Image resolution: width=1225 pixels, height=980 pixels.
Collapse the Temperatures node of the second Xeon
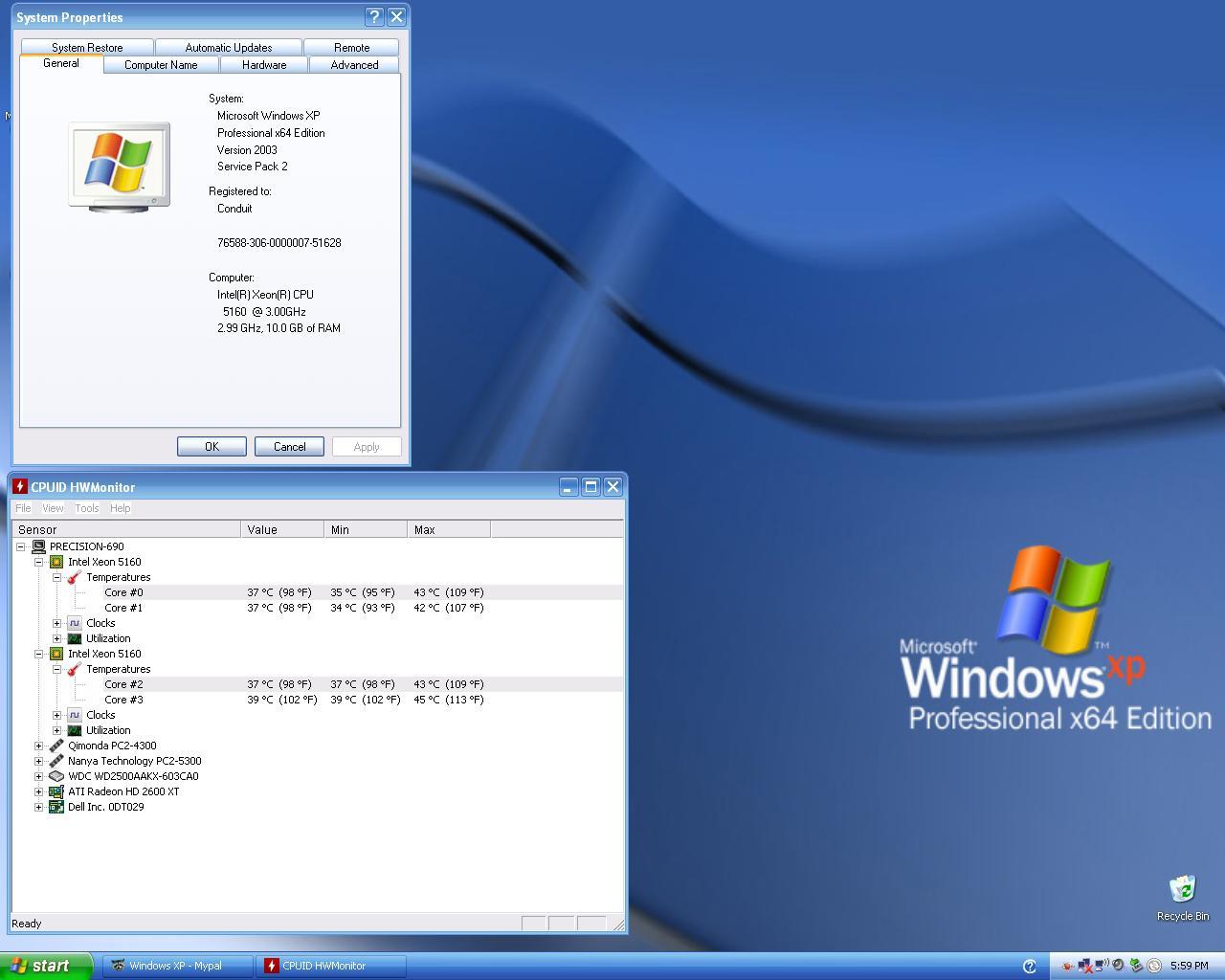pyautogui.click(x=56, y=669)
